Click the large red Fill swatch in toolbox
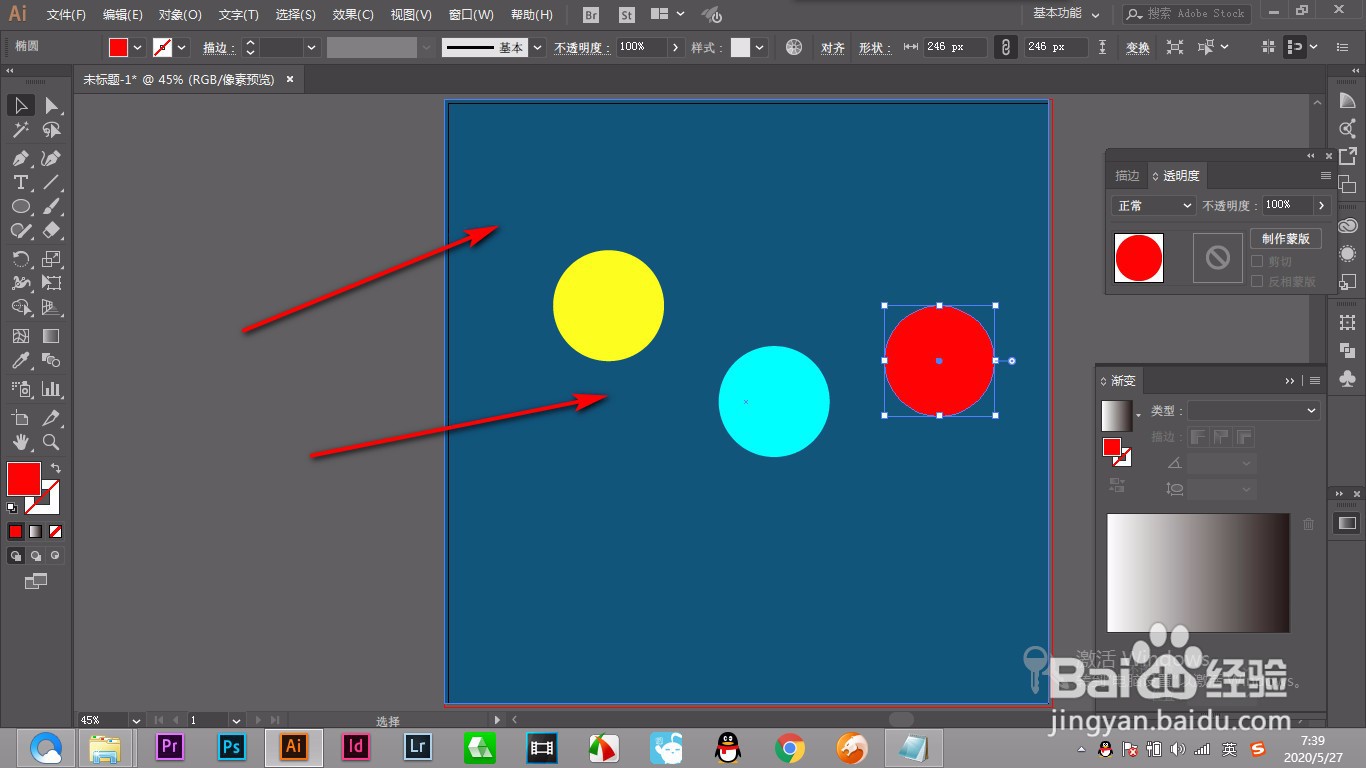Image resolution: width=1366 pixels, height=768 pixels. pyautogui.click(x=24, y=479)
